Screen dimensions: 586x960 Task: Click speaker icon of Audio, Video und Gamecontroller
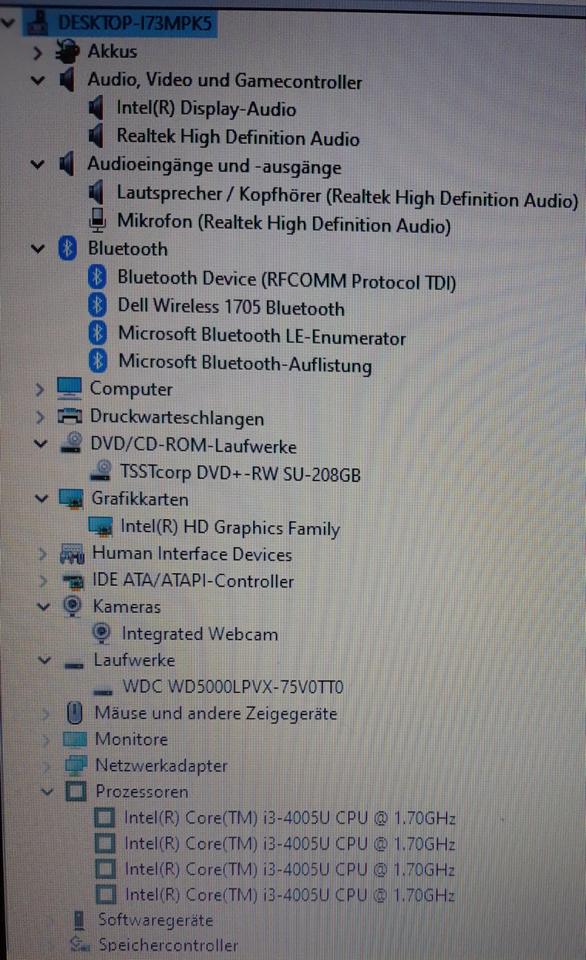67,80
